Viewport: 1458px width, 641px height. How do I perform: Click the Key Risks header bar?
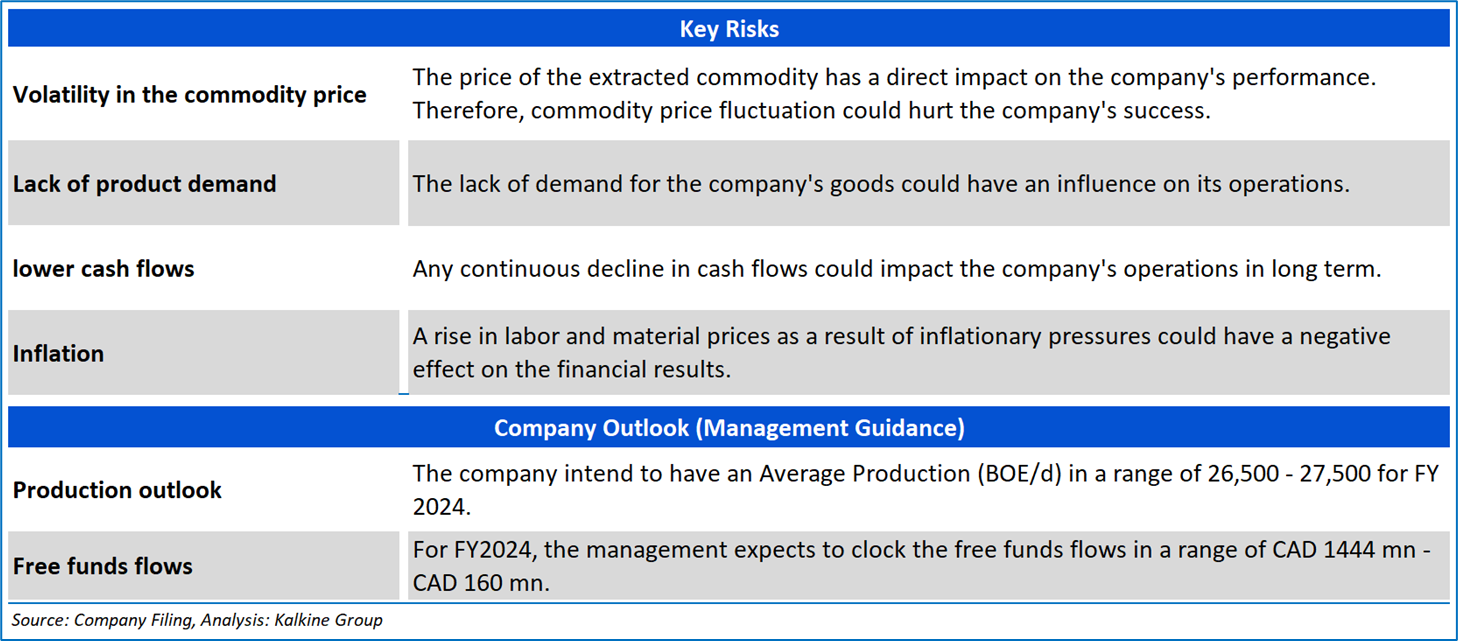[728, 29]
